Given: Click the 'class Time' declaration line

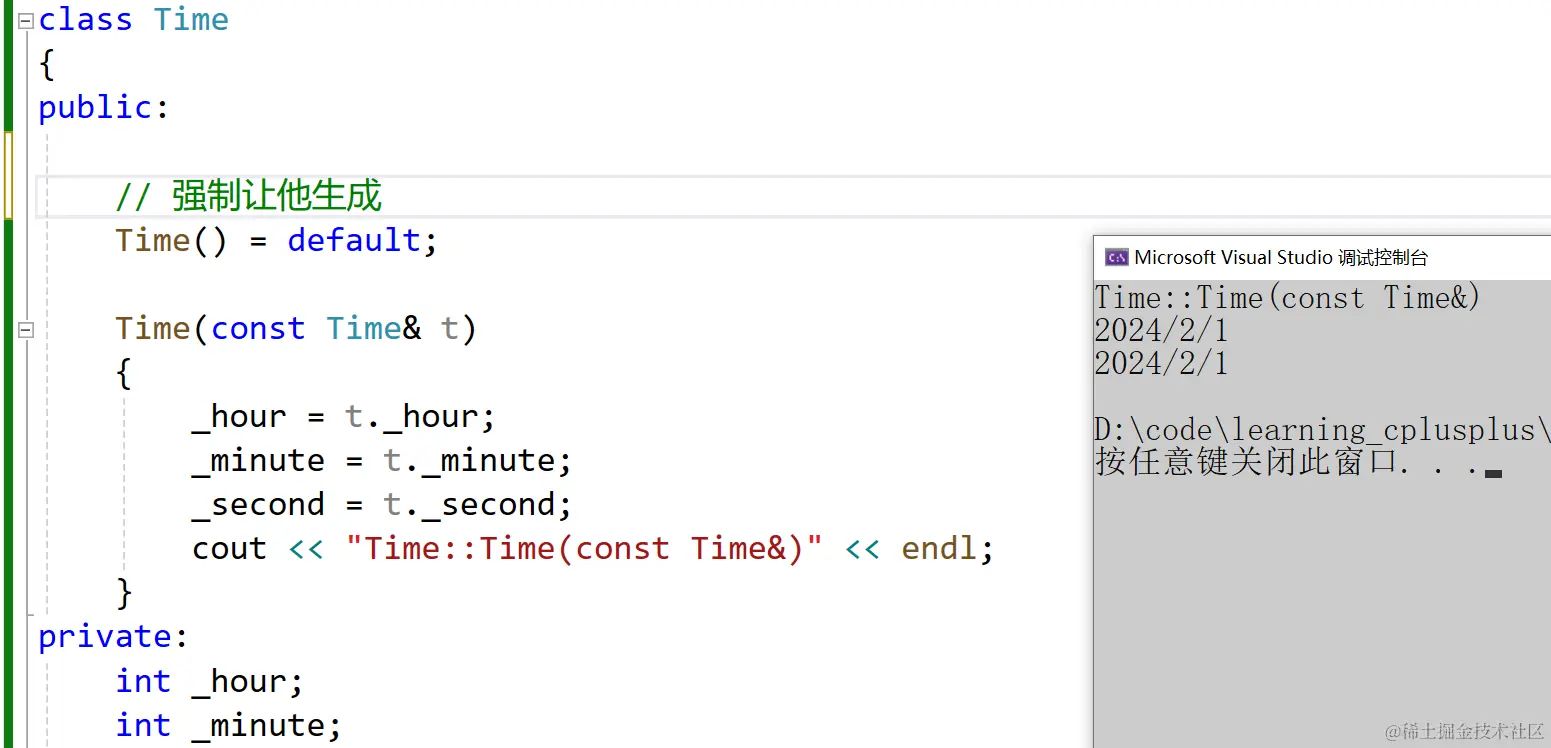Looking at the screenshot, I should coord(133,20).
